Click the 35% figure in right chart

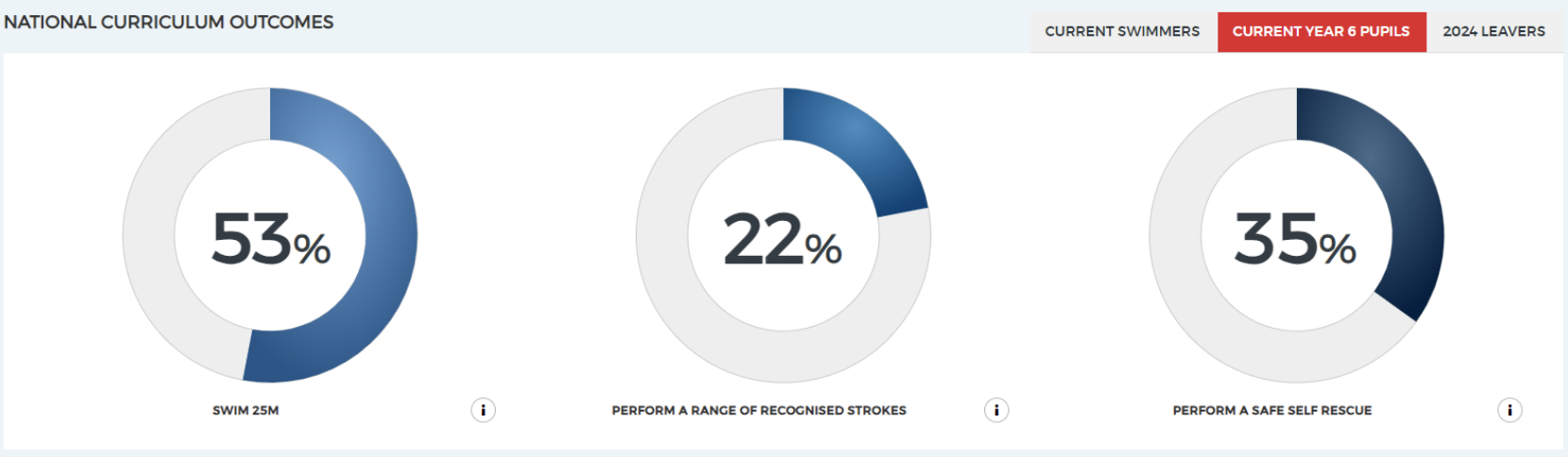(1296, 239)
